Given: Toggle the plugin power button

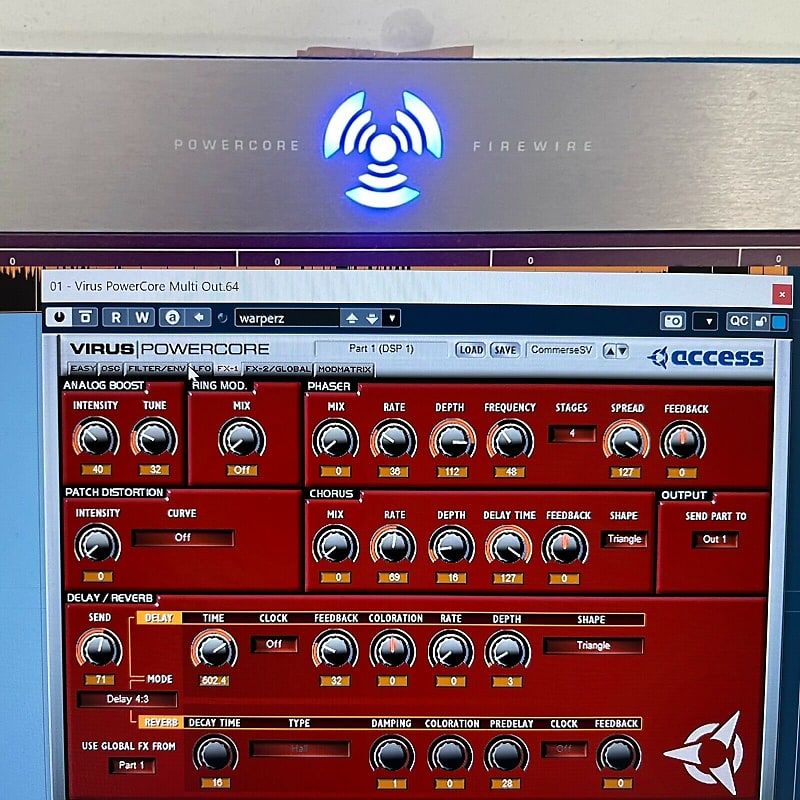Looking at the screenshot, I should point(60,316).
